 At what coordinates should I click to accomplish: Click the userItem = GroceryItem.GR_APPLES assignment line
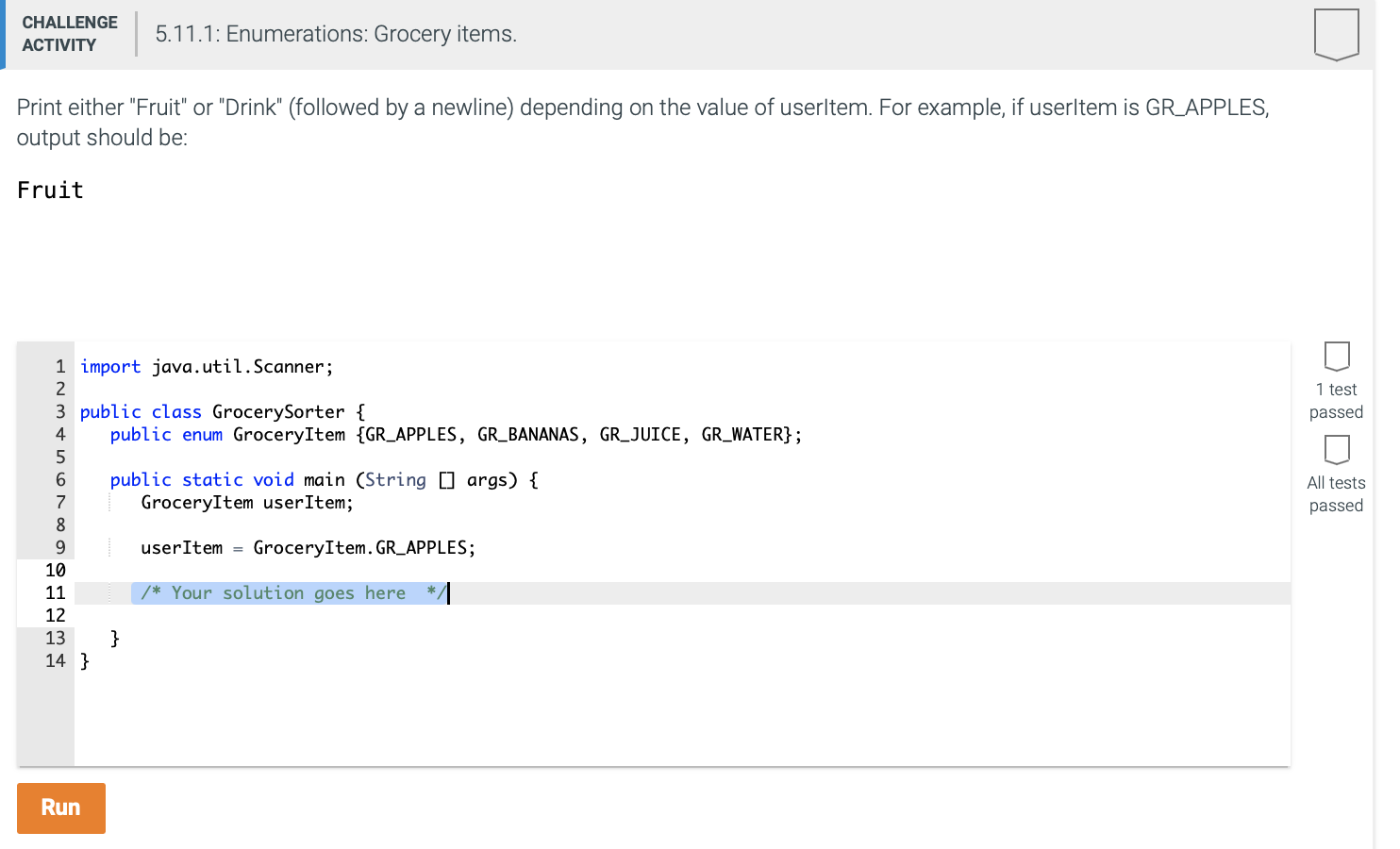pos(308,548)
